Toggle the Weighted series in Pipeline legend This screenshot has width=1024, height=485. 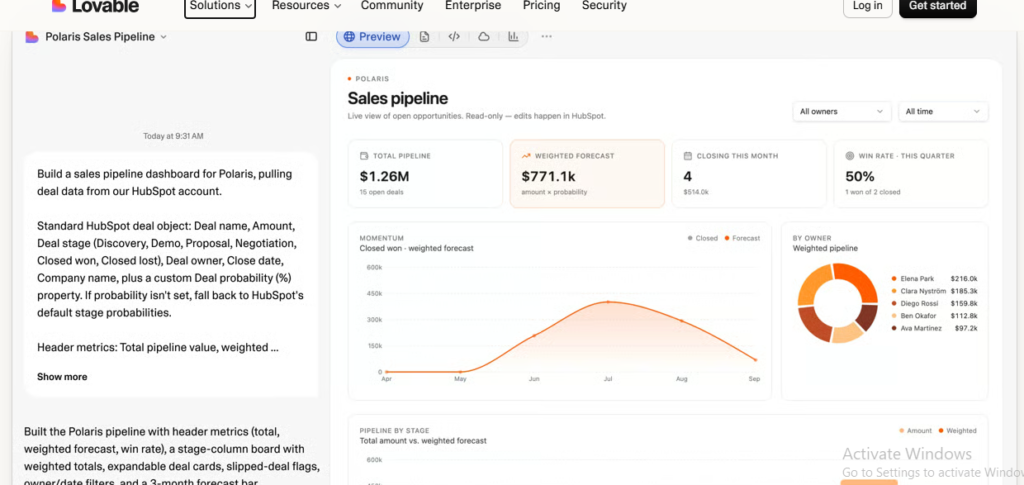point(957,431)
